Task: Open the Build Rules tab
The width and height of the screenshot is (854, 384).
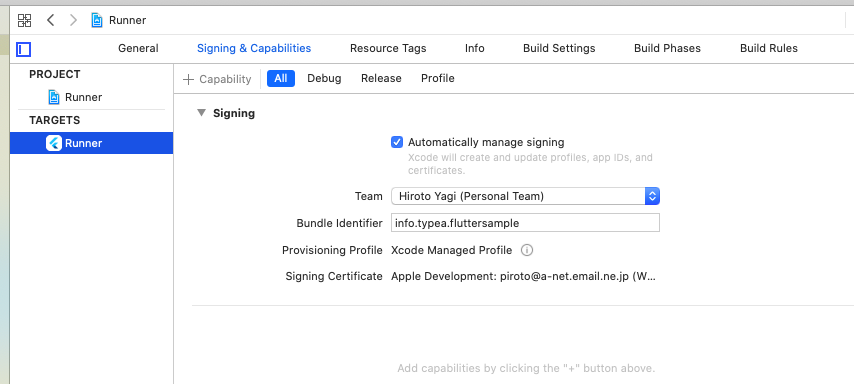Action: tap(768, 48)
